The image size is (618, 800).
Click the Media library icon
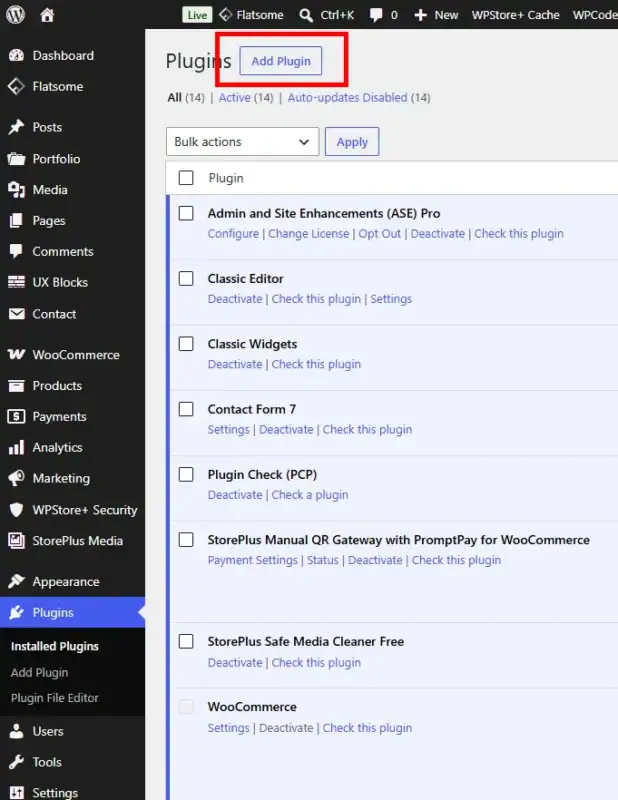coord(16,190)
